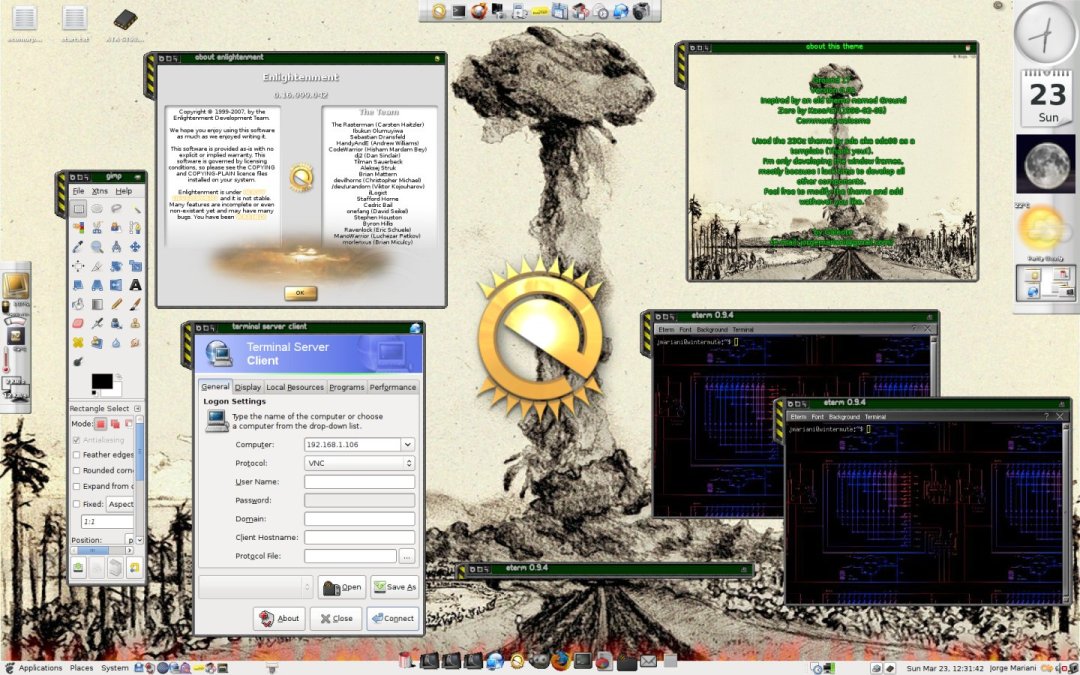Screen dimensions: 1080x675
Task: Select the Free Select lasso tool
Action: point(116,209)
